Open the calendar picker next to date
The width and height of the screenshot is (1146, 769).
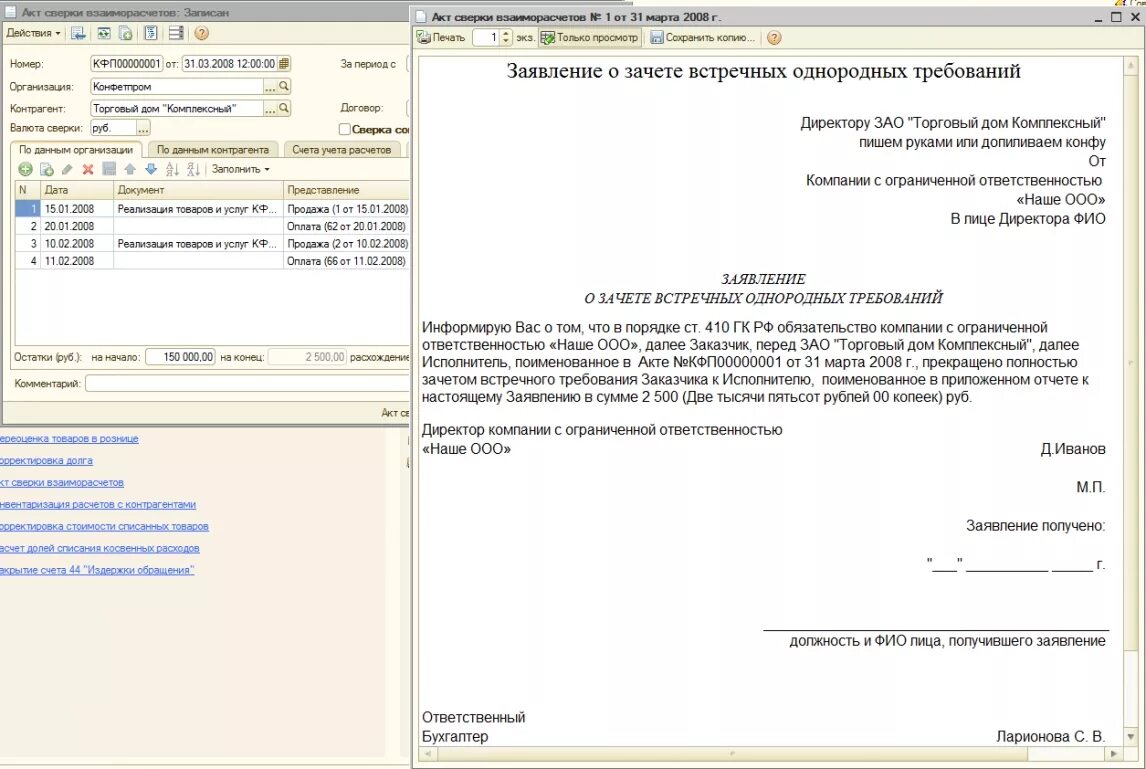(284, 64)
